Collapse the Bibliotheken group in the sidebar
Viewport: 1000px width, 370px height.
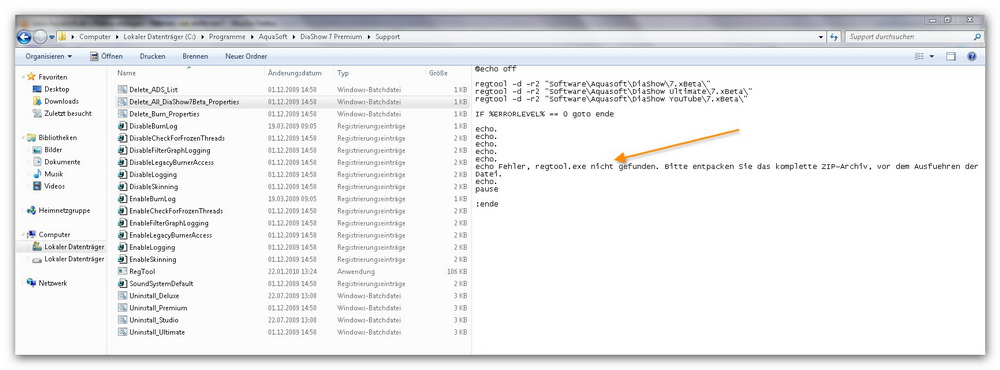pyautogui.click(x=24, y=137)
